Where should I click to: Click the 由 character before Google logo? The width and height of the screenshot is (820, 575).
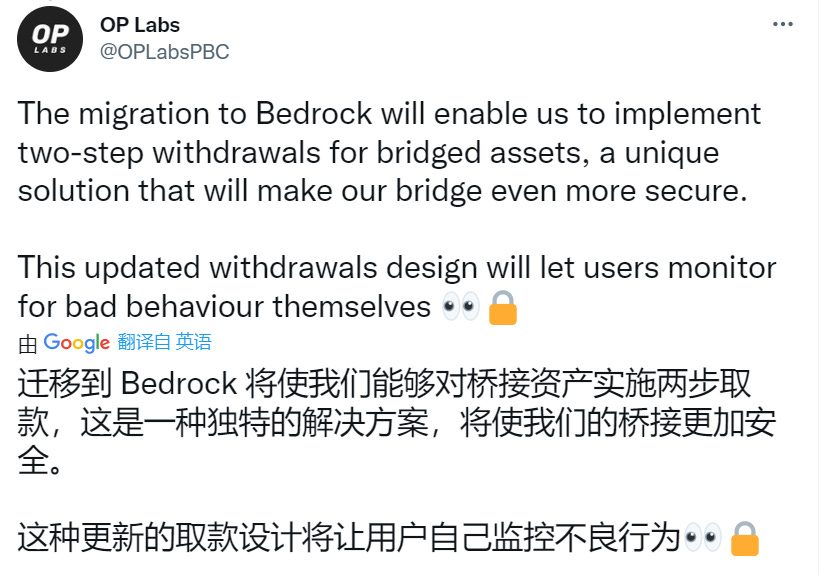28,343
